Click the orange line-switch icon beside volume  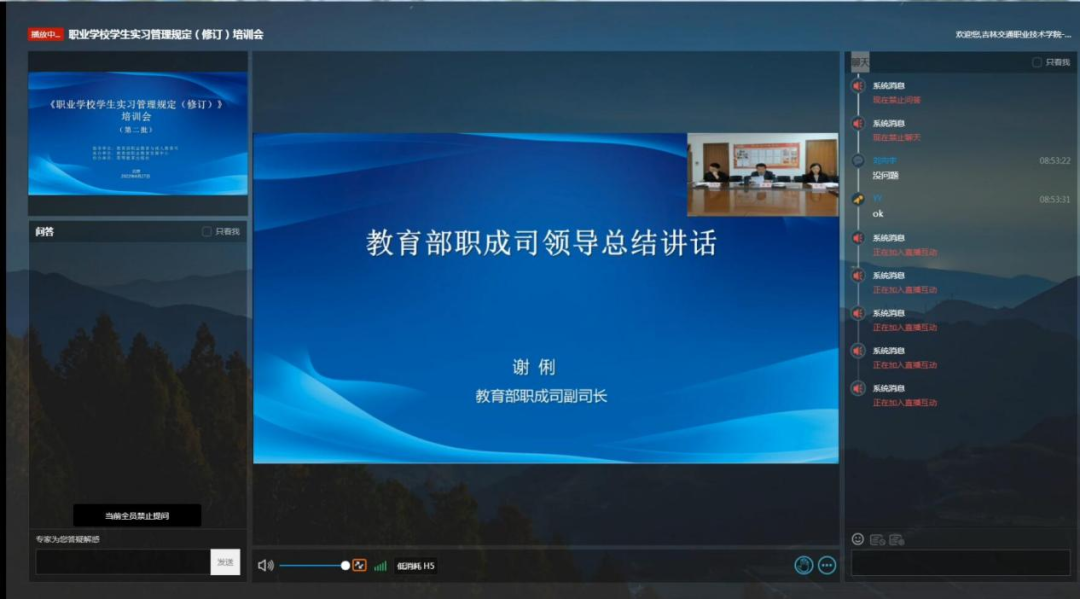(360, 565)
